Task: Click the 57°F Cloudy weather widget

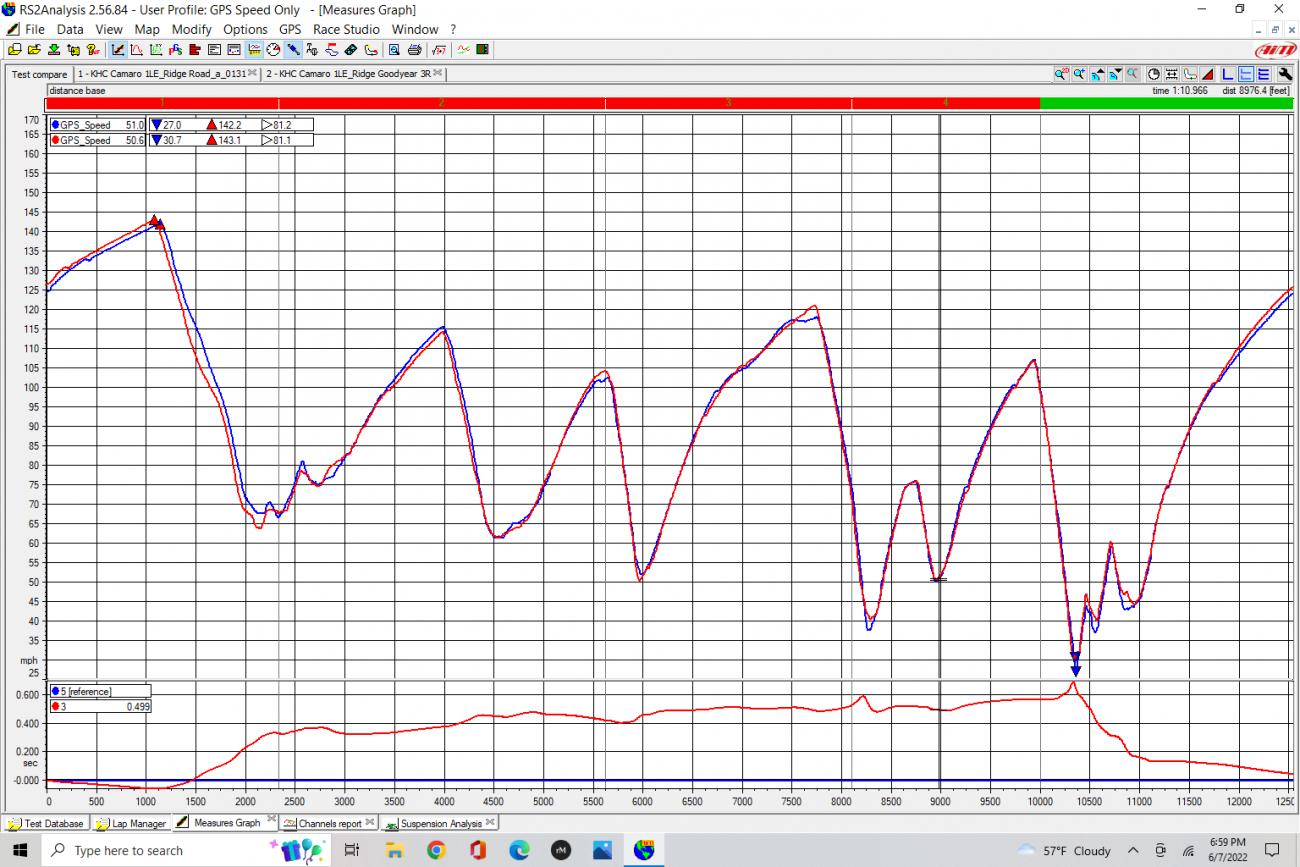Action: pyautogui.click(x=1064, y=850)
